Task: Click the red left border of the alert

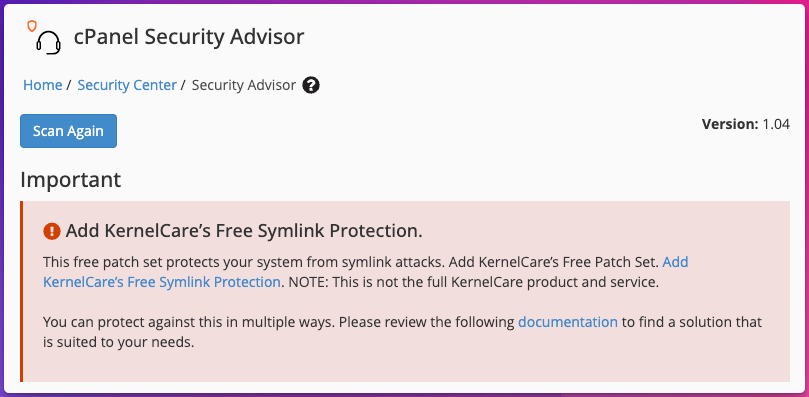Action: 22,291
